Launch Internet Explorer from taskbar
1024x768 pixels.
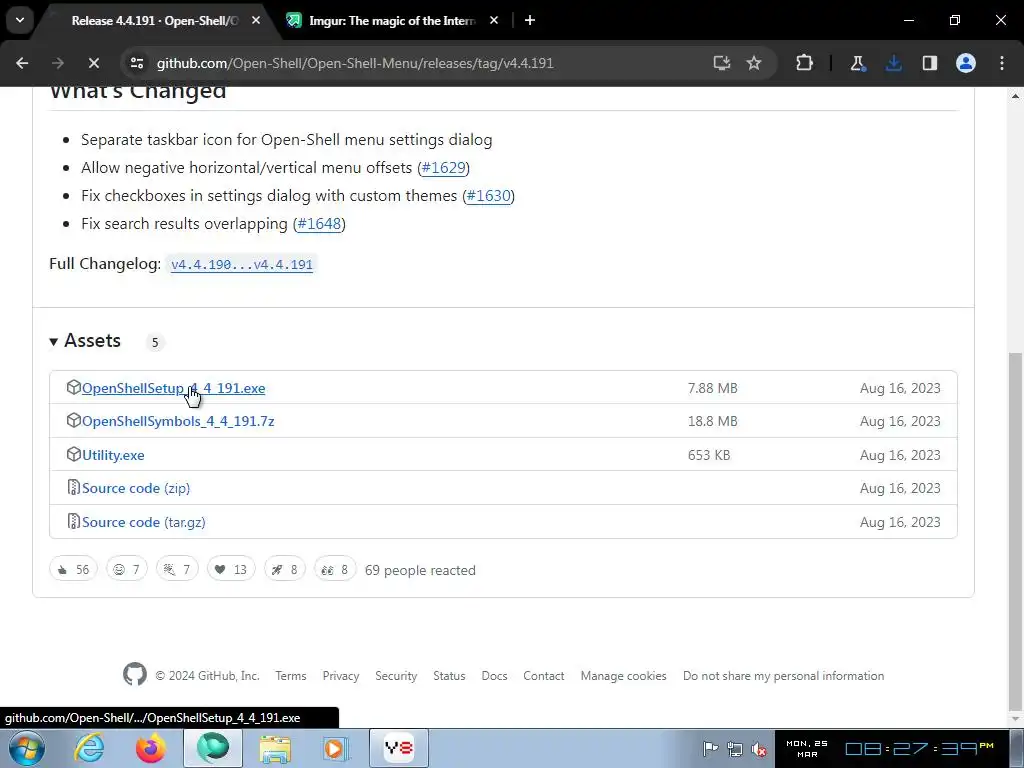click(89, 748)
